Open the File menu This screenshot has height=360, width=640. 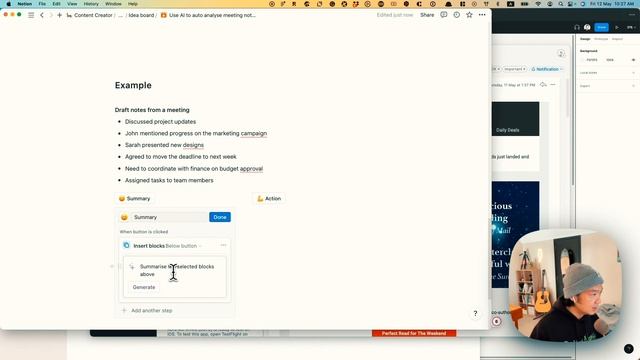(42, 4)
